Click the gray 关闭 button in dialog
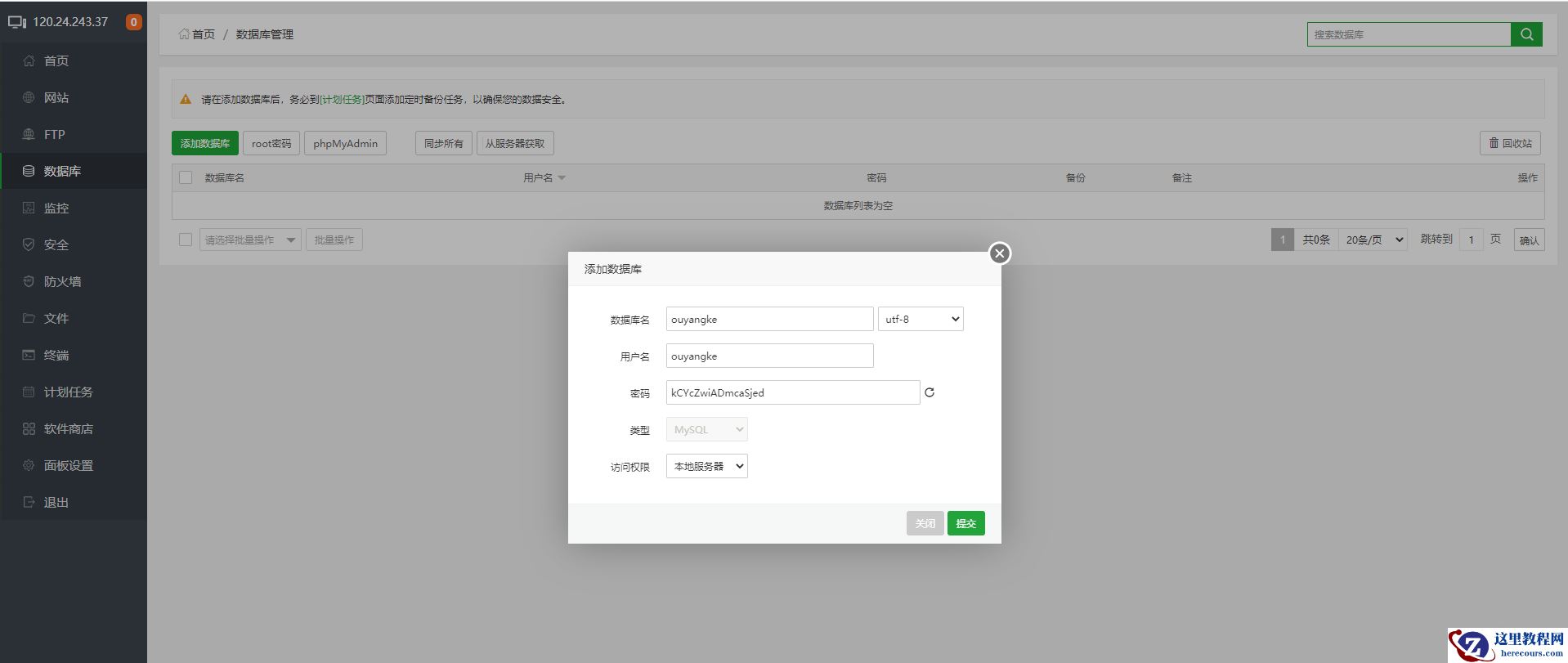Viewport: 1568px width, 663px height. coord(925,523)
